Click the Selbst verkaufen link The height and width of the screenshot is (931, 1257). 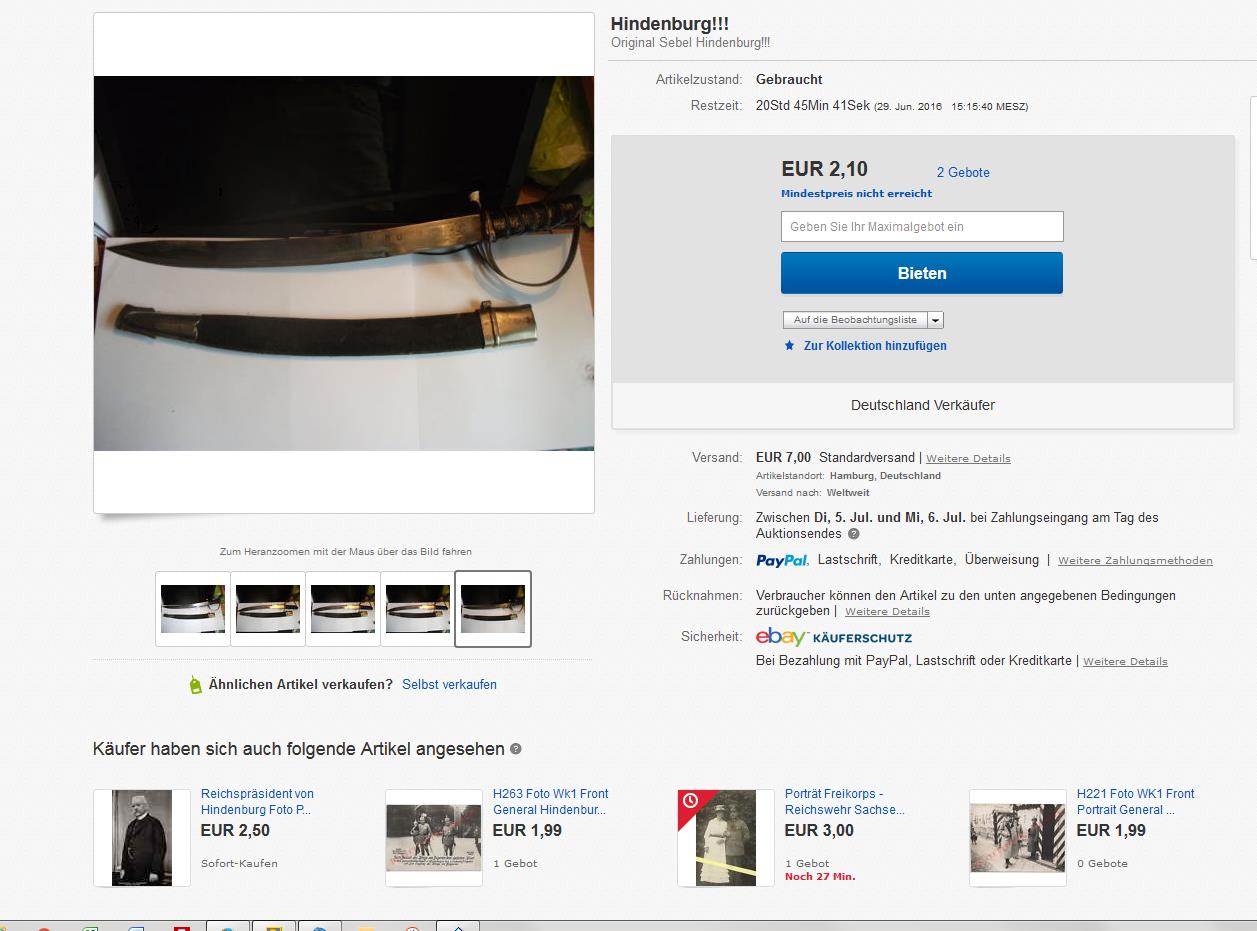[x=449, y=685]
